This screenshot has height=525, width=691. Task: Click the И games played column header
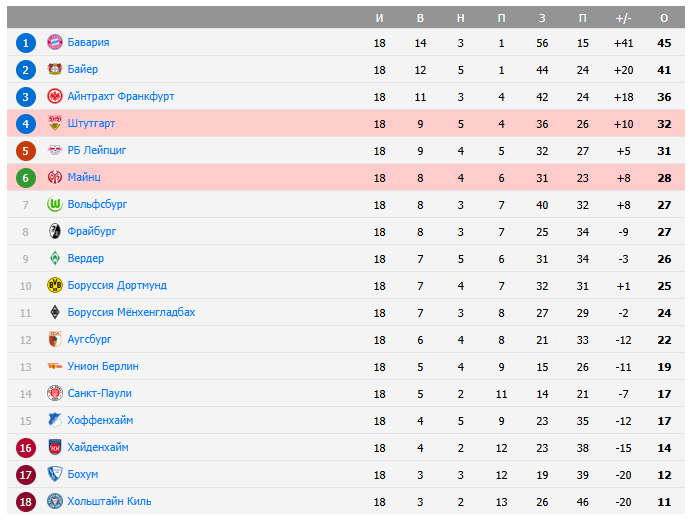(x=379, y=18)
